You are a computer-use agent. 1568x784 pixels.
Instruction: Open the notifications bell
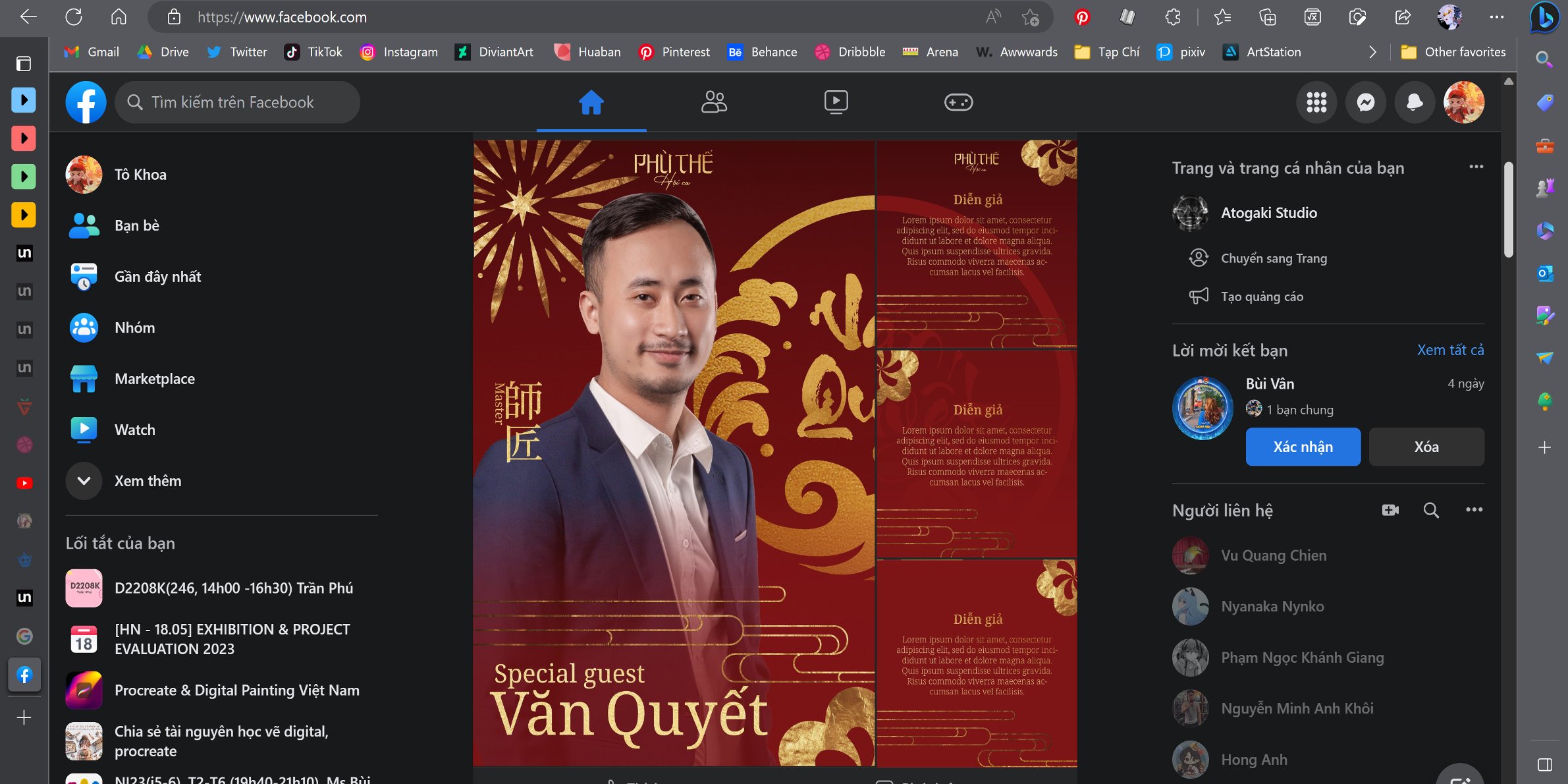tap(1414, 102)
